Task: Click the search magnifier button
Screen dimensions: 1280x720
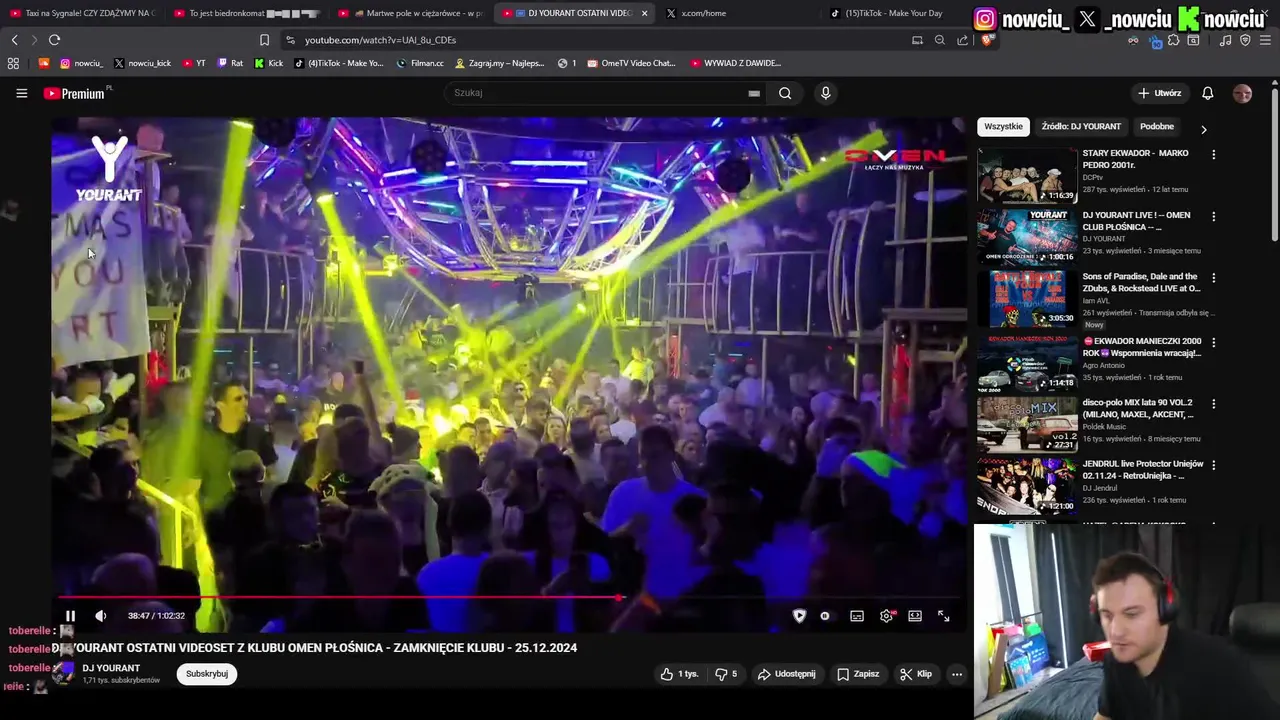Action: pos(785,93)
